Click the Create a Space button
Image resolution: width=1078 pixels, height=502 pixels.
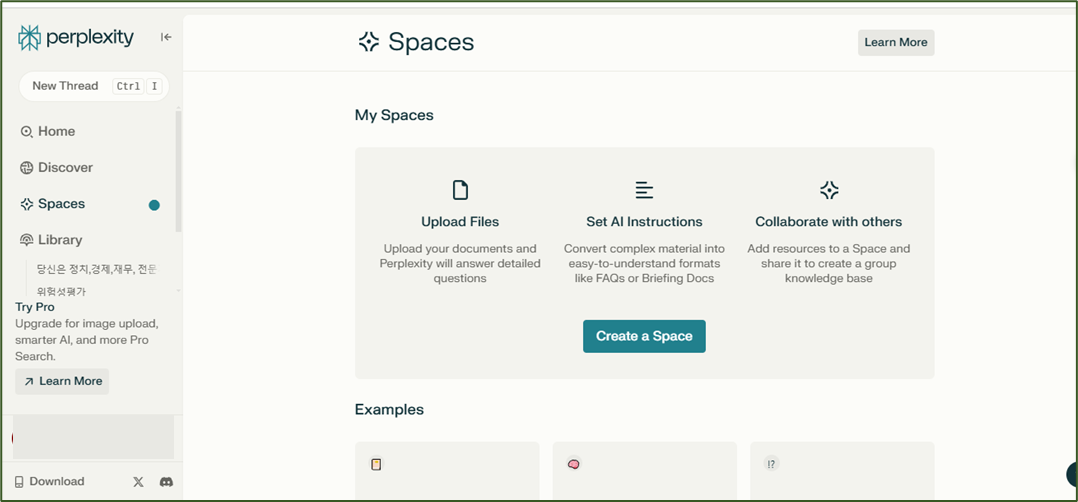[x=644, y=336]
